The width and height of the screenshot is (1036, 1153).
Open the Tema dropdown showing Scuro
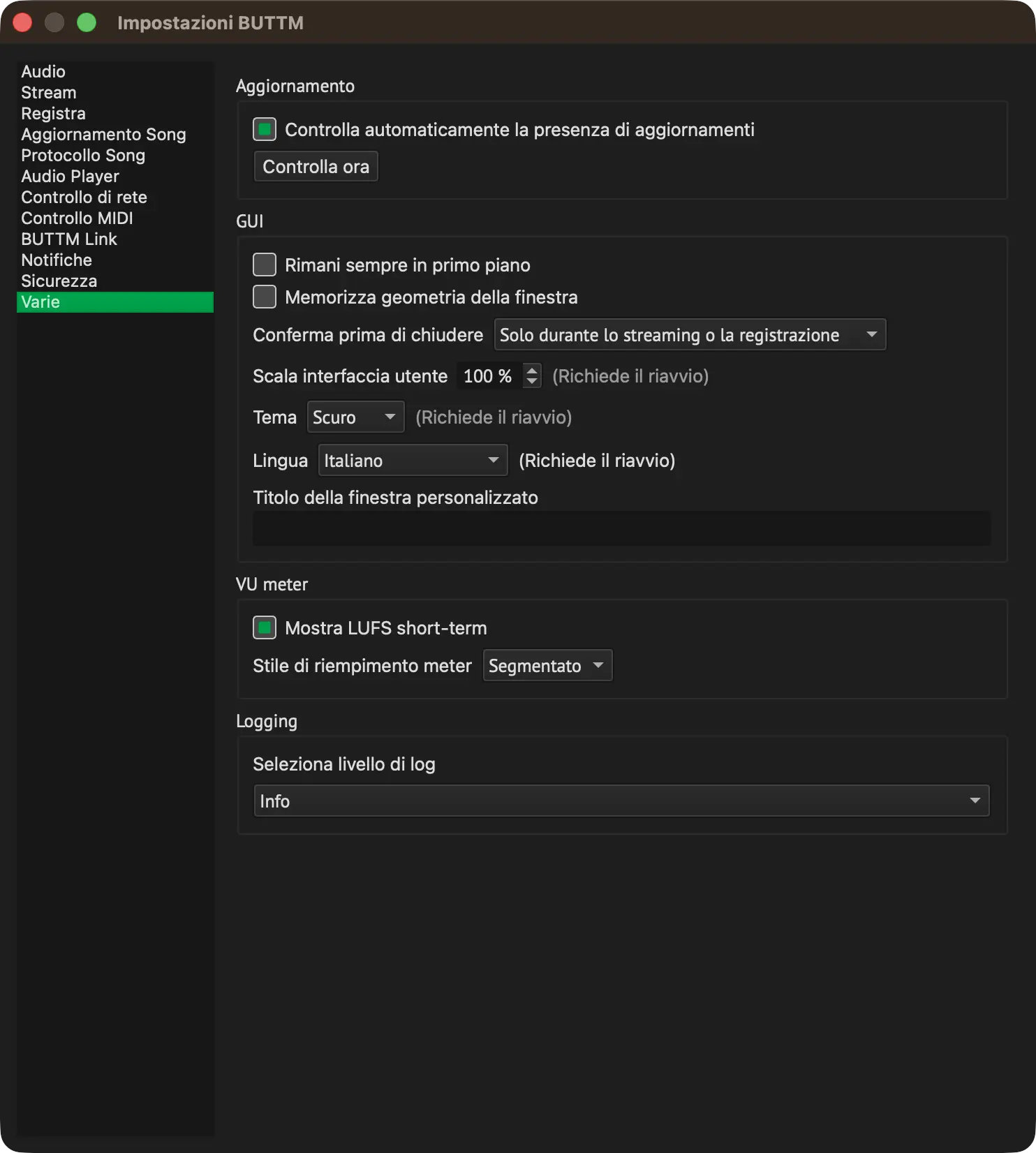click(355, 417)
